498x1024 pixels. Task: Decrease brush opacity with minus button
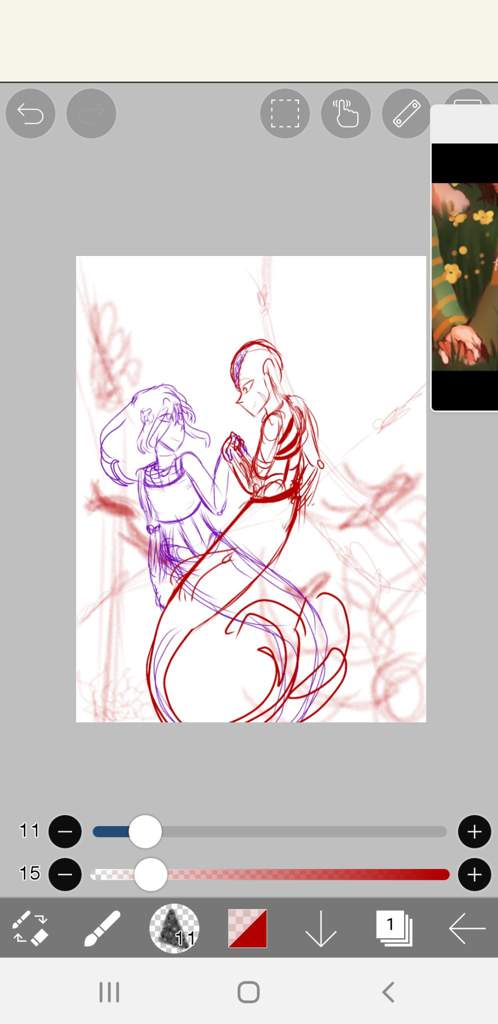pos(65,874)
